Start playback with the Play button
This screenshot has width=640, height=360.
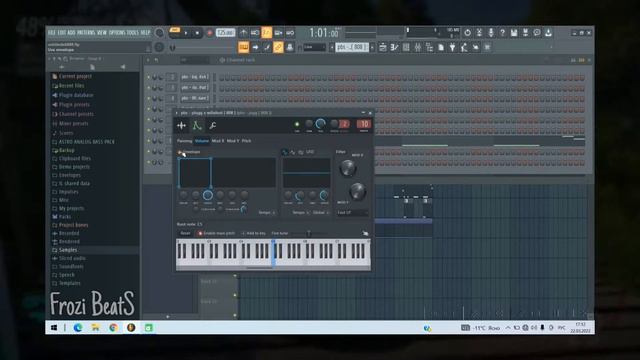coord(186,33)
